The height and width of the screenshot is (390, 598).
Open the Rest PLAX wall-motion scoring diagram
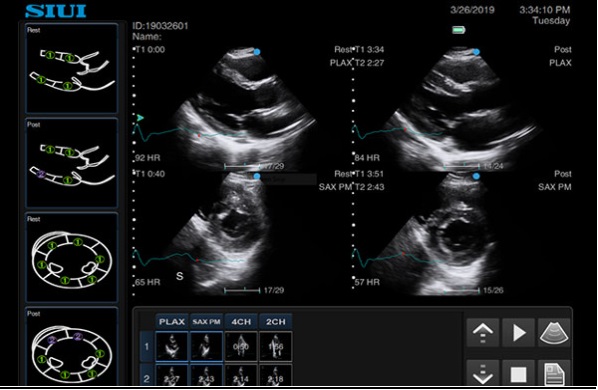71,68
